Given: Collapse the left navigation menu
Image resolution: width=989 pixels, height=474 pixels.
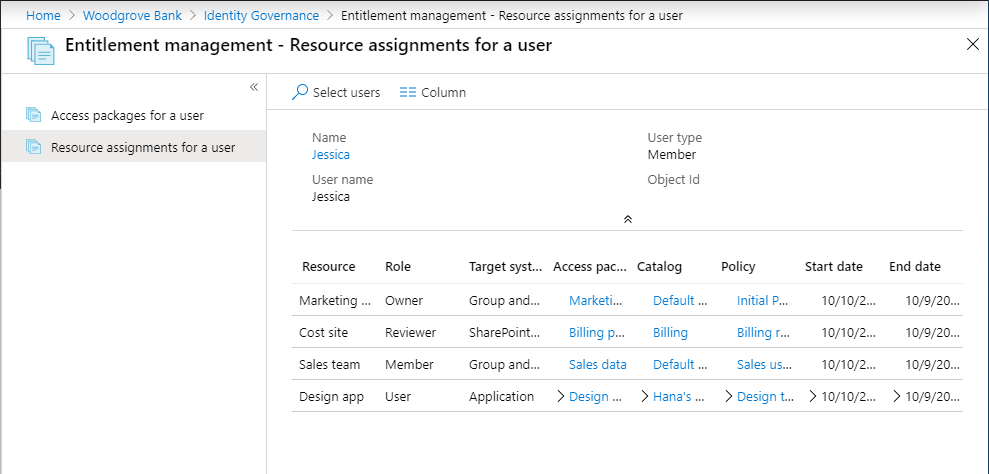Looking at the screenshot, I should click(x=254, y=87).
